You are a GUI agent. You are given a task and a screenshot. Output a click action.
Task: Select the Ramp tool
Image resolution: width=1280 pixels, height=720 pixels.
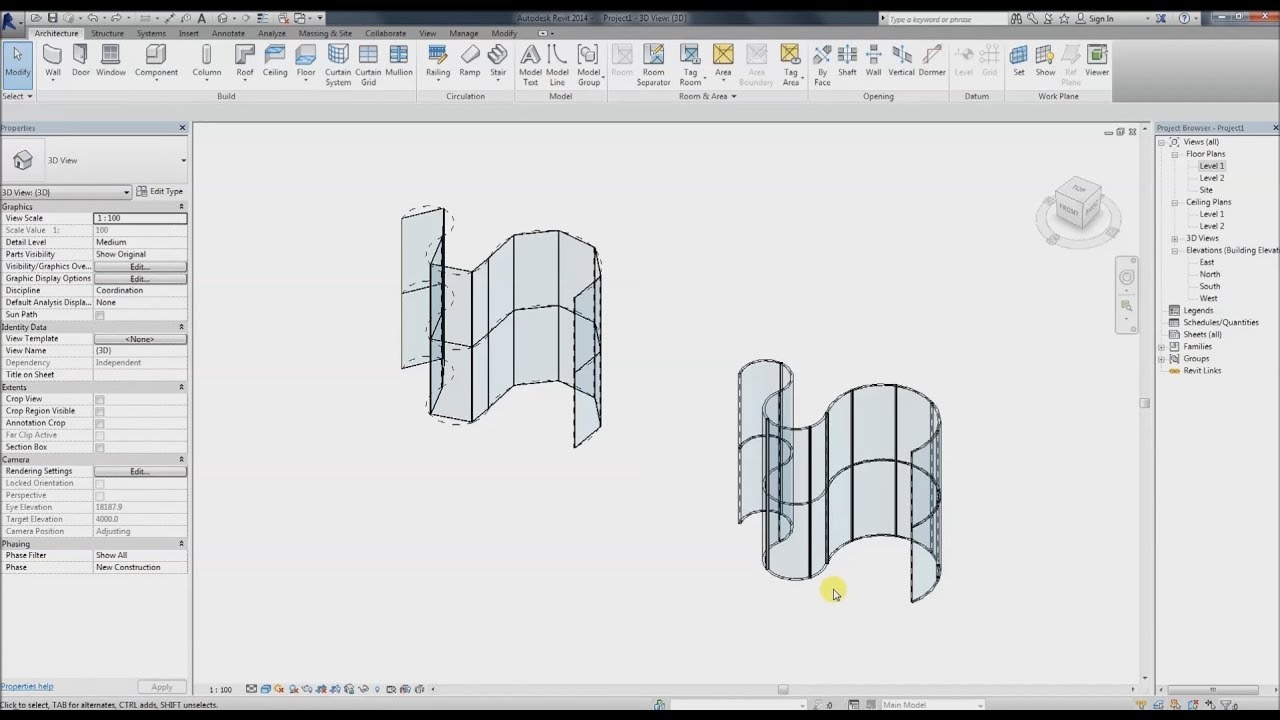pos(470,62)
